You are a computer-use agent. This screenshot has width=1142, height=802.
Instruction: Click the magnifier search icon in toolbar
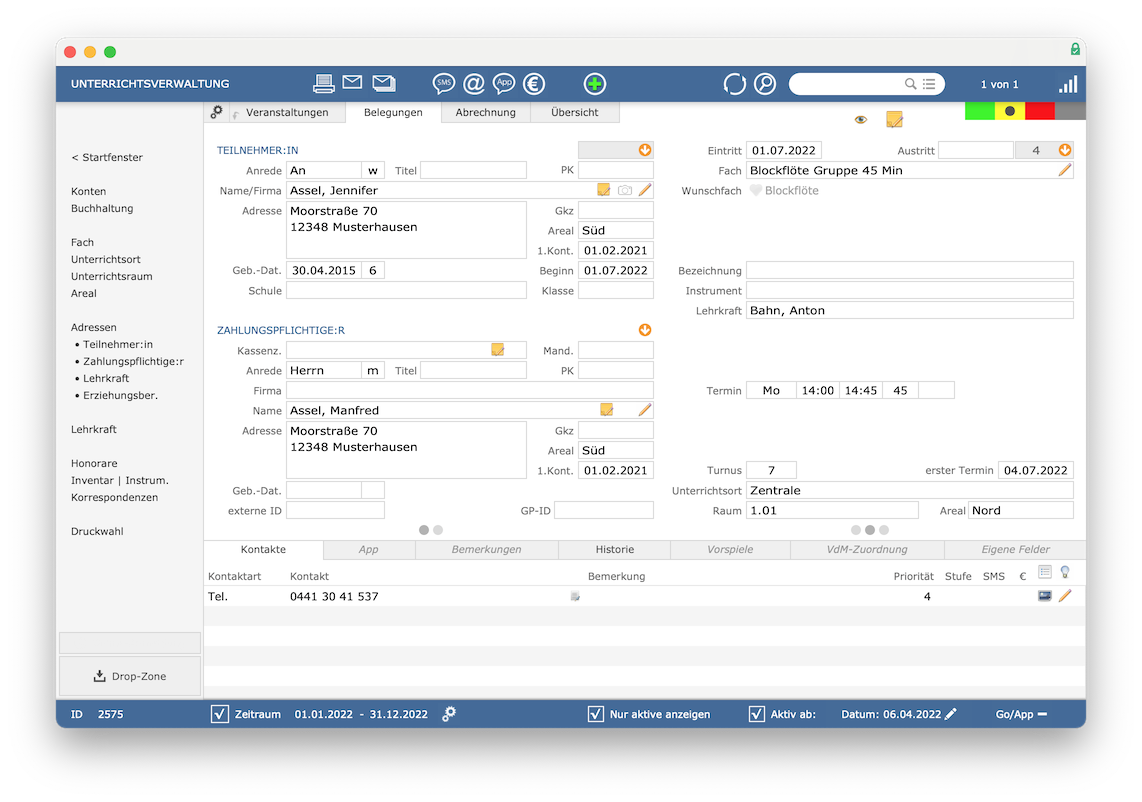[x=765, y=84]
